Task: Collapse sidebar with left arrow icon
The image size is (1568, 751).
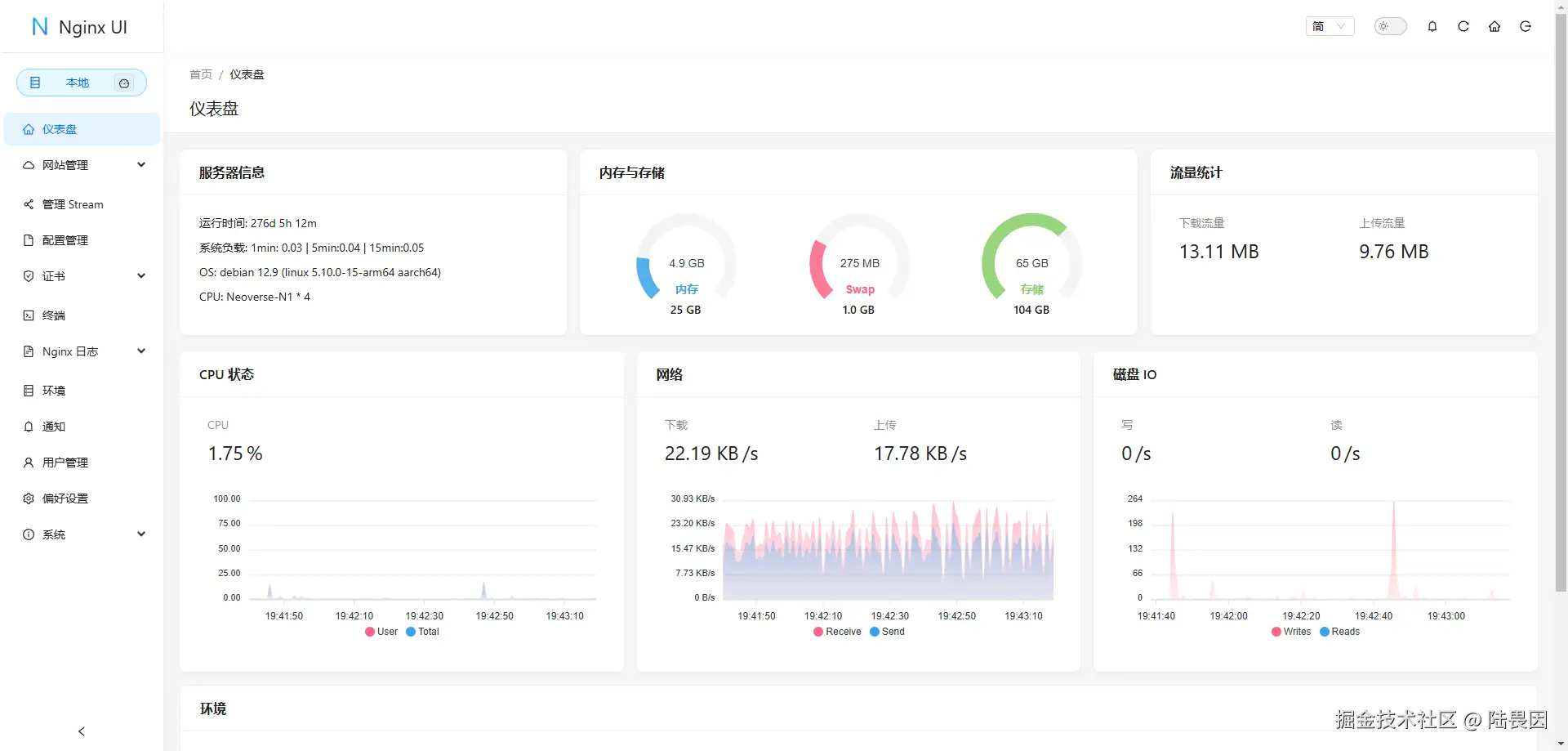Action: (x=82, y=731)
